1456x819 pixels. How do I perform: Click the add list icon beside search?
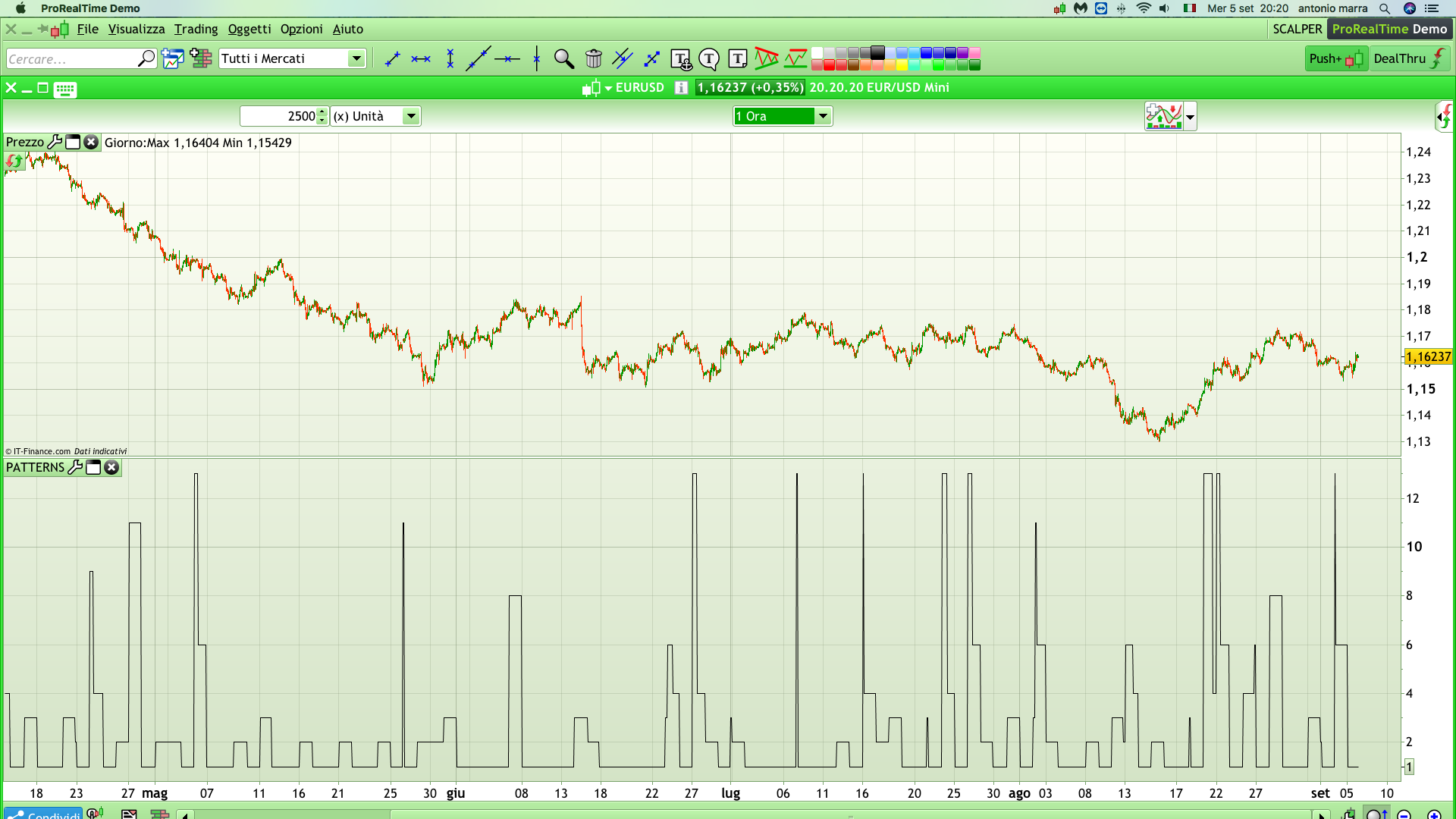pos(201,58)
